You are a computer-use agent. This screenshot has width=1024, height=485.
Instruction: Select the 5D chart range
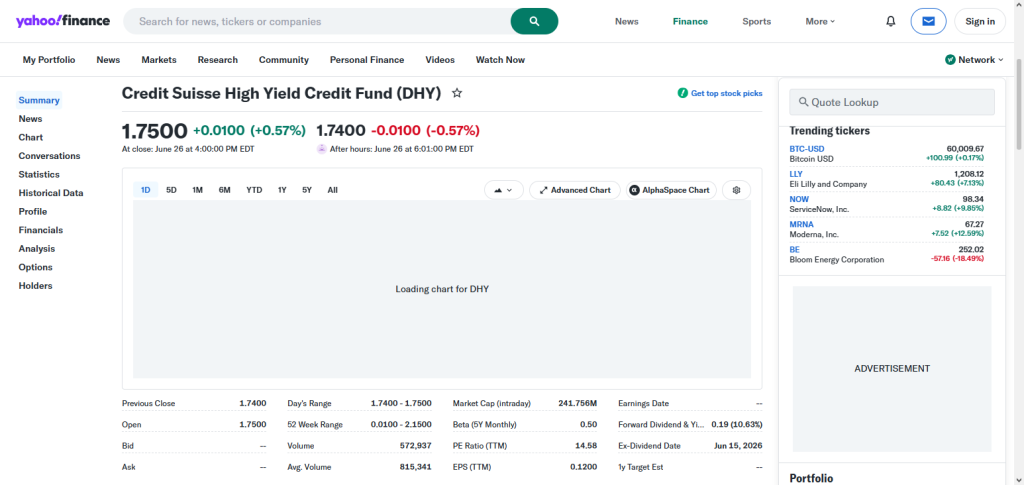171,190
